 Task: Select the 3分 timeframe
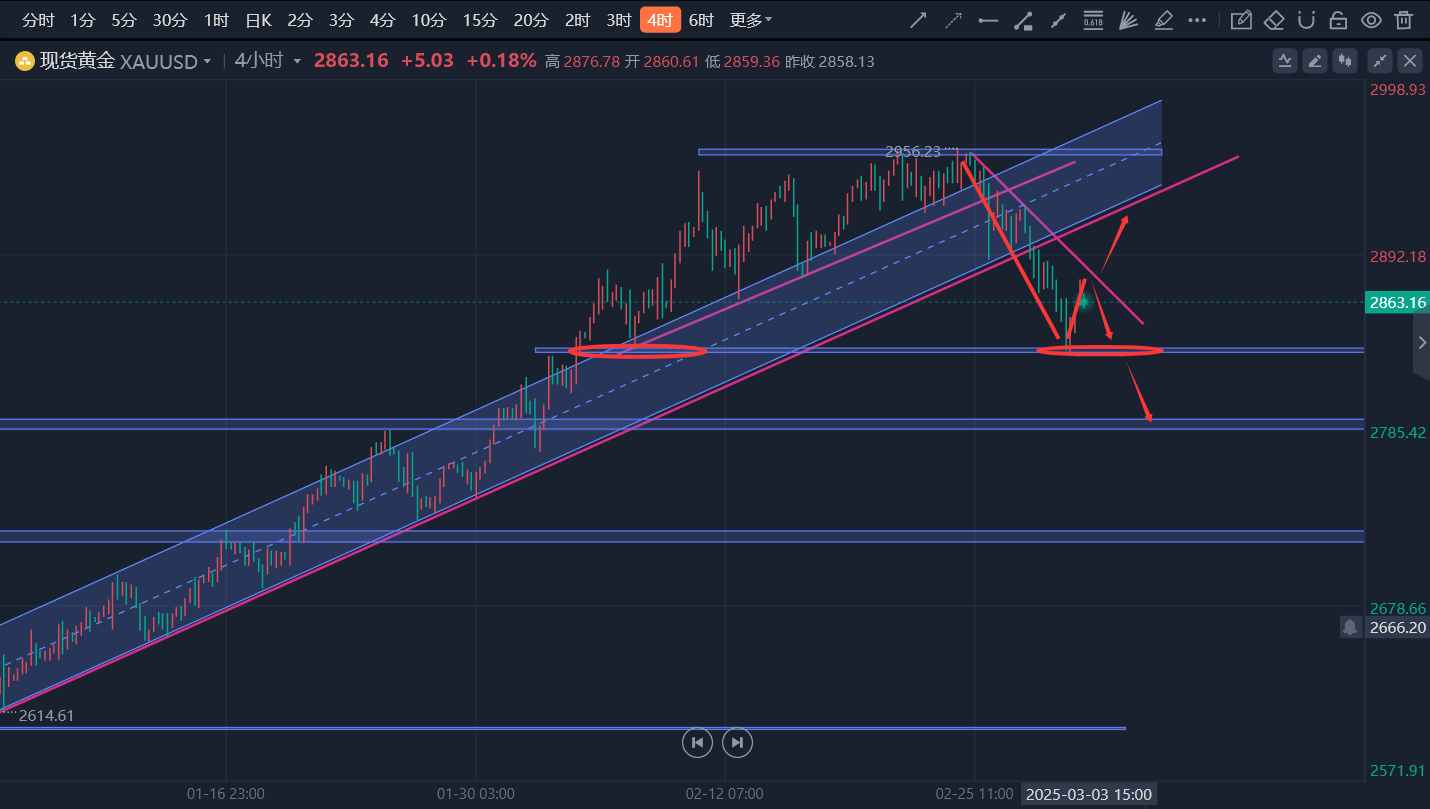[341, 20]
